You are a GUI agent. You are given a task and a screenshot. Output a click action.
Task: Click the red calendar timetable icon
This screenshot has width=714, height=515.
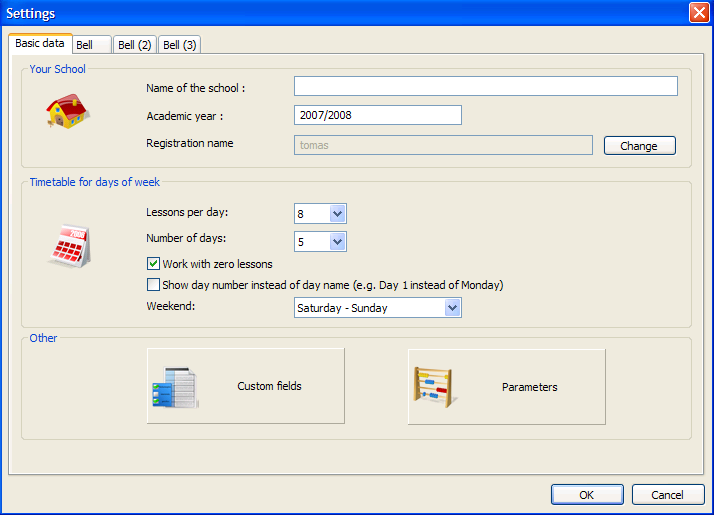coord(69,246)
